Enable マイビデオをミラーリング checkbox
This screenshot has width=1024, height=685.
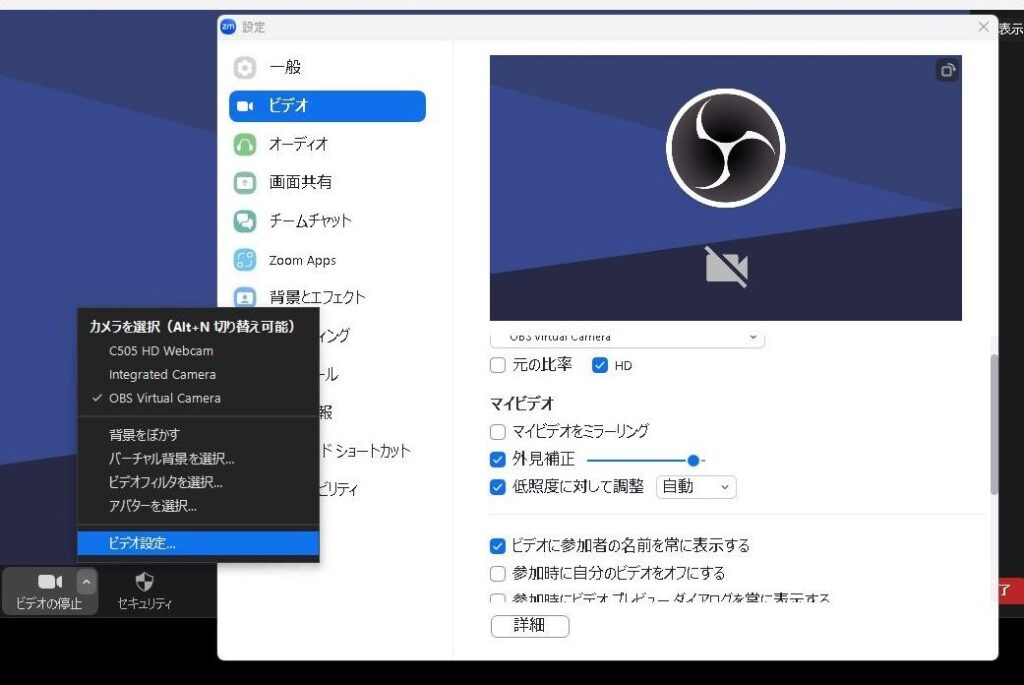click(498, 432)
